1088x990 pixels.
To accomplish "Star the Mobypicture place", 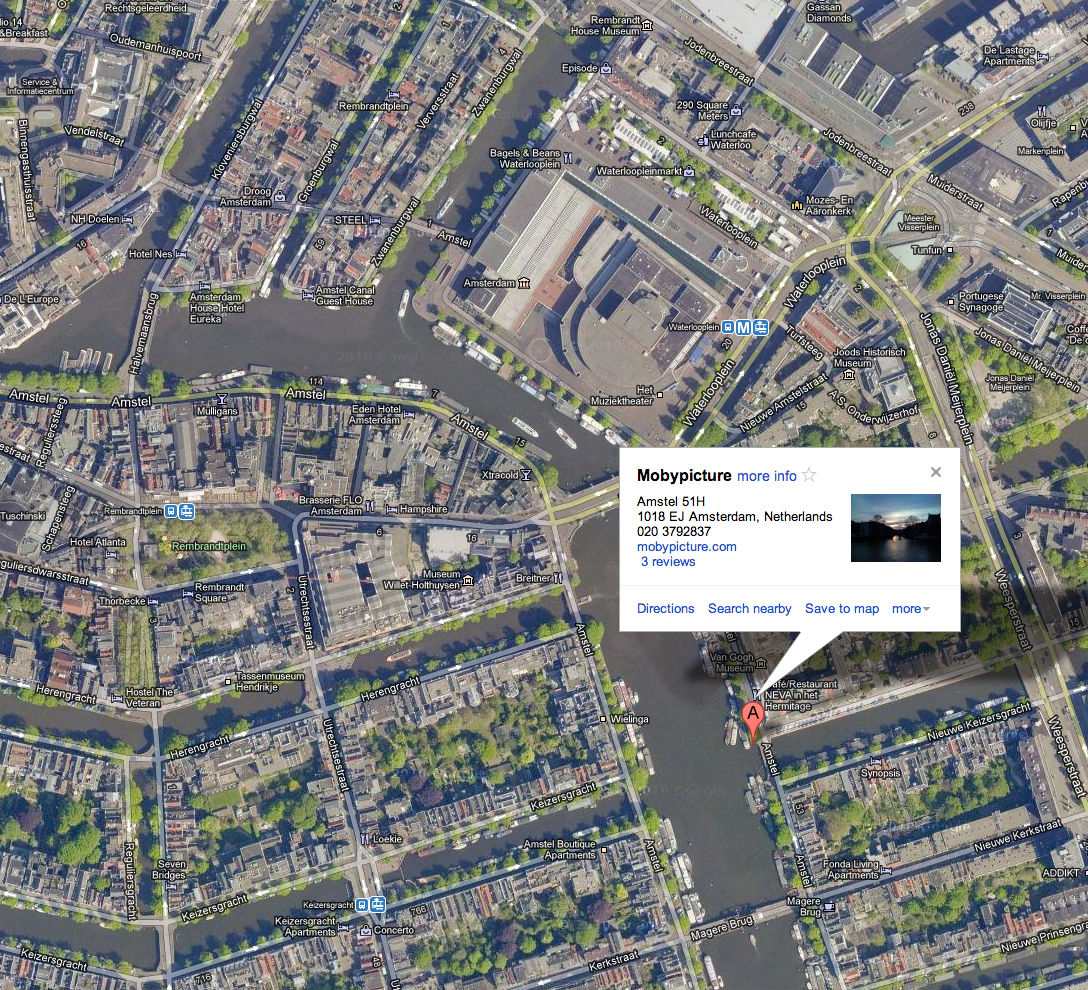I will coord(809,475).
